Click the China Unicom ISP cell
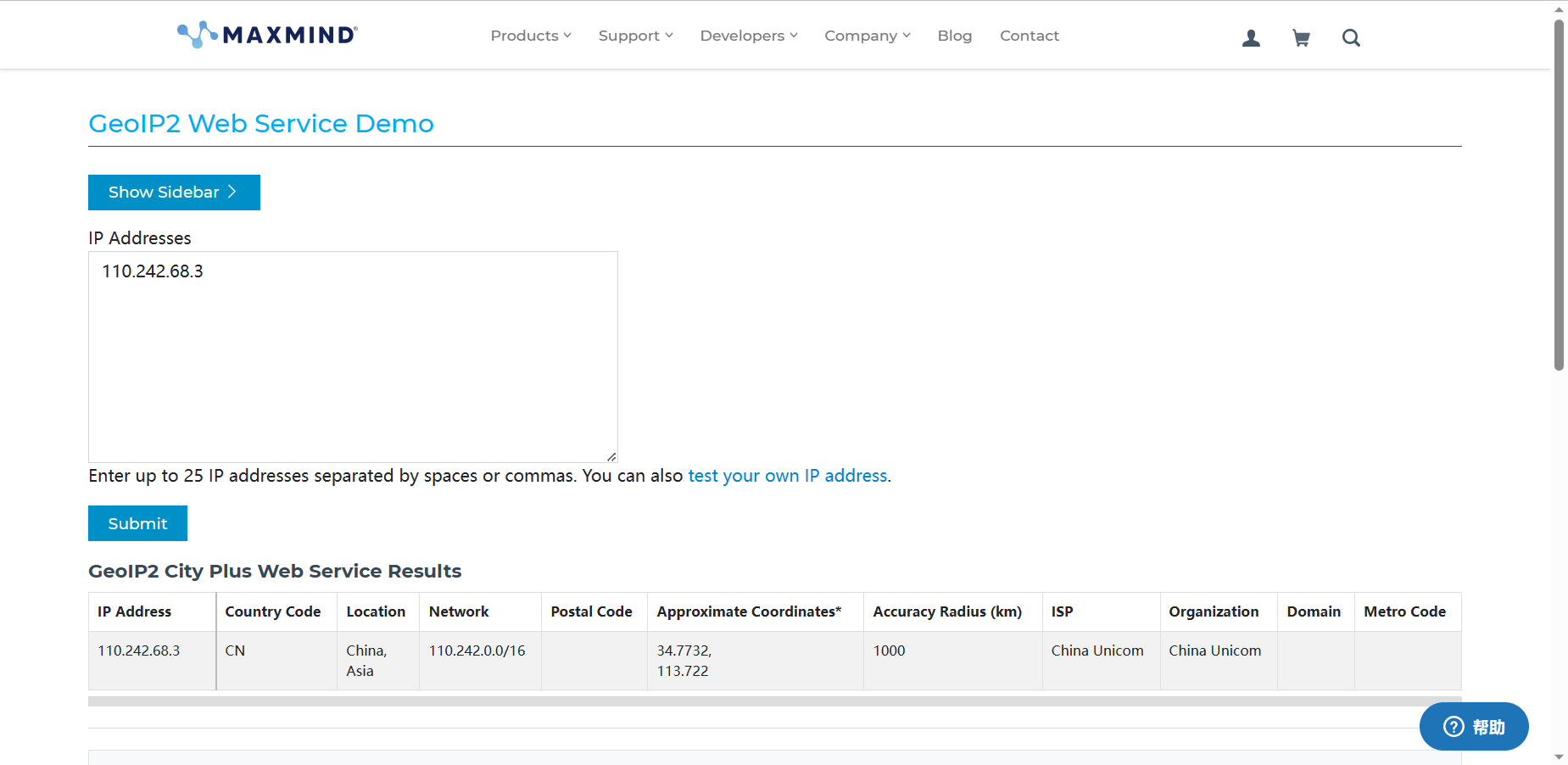 pos(1101,661)
